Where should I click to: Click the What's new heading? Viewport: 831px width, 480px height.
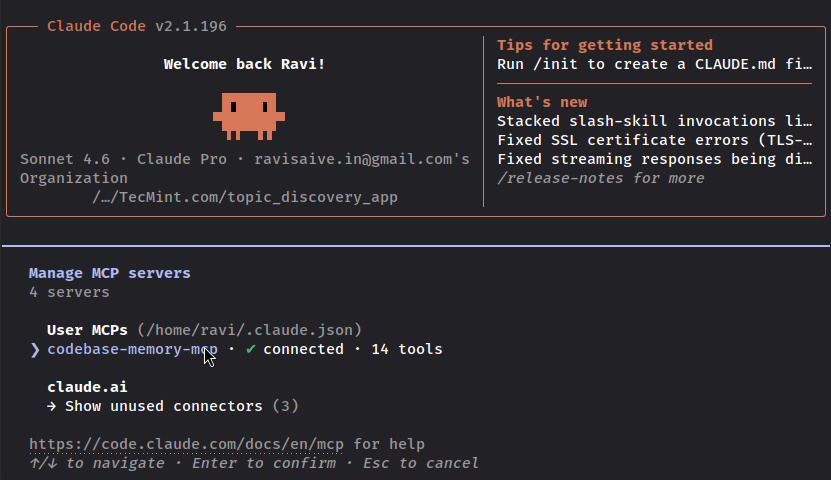pos(542,102)
